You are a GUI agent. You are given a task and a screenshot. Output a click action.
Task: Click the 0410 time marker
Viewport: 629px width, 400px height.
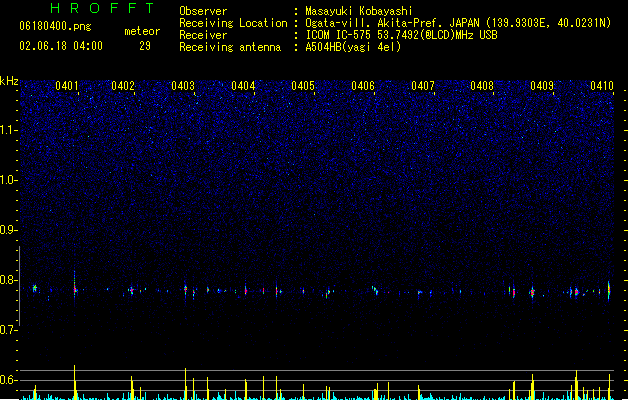pyautogui.click(x=602, y=86)
